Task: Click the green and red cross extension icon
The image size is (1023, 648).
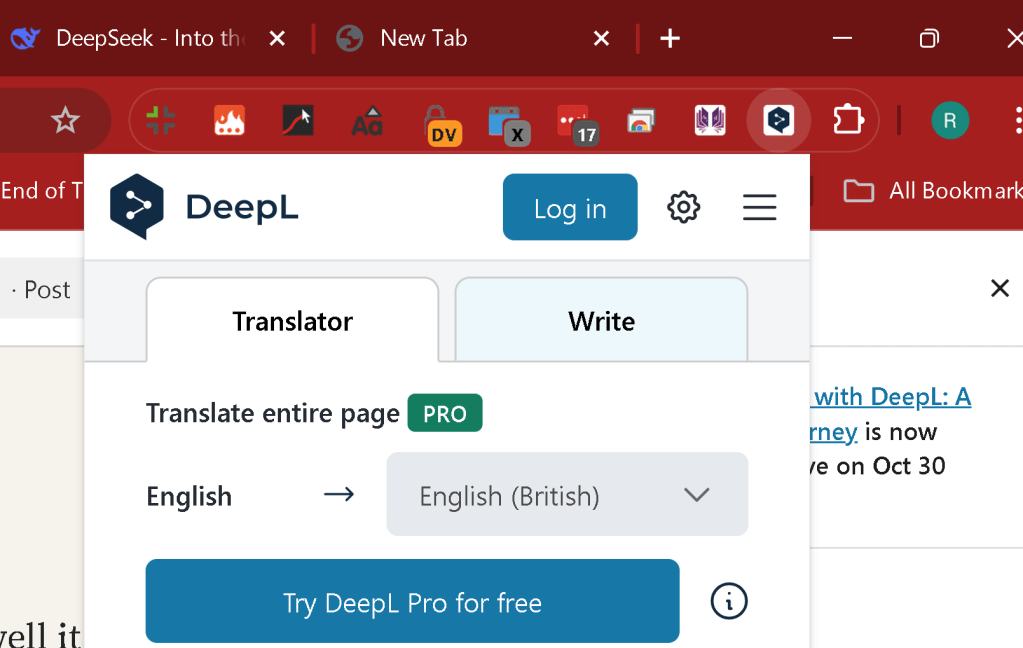Action: click(x=160, y=120)
